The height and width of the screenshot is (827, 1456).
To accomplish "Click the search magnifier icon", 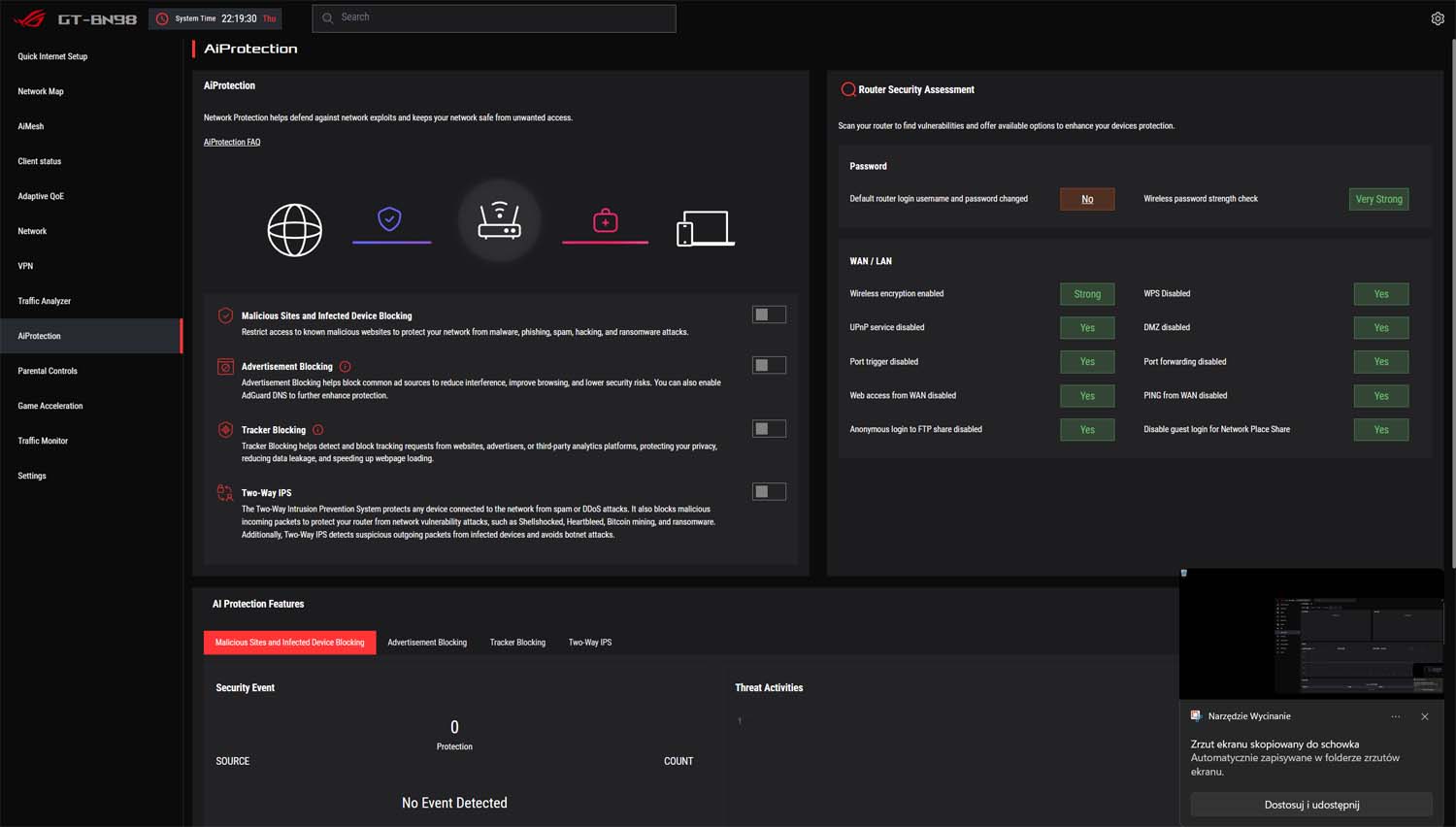I will coord(328,18).
